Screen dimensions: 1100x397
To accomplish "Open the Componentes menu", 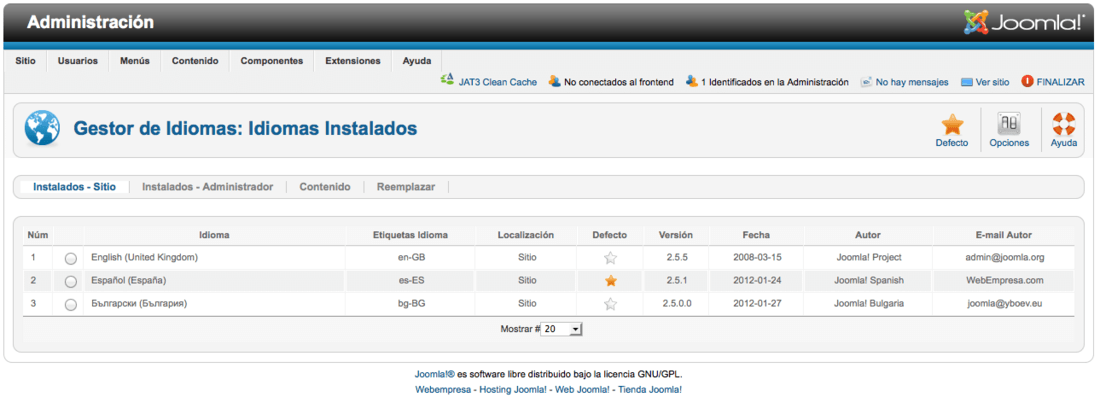I will point(271,61).
